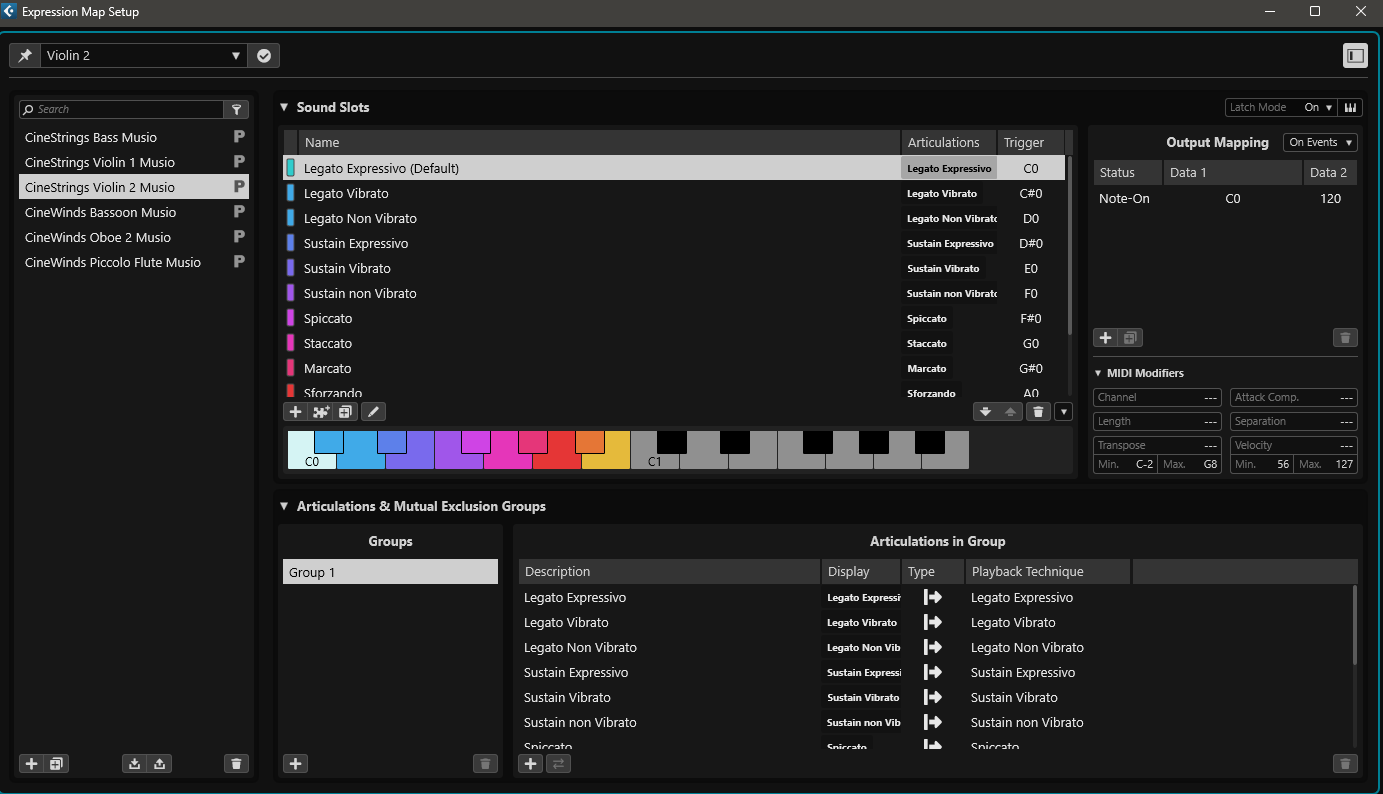1383x794 pixels.
Task: Click the MIDI Modifiers Channel field
Action: coord(1157,398)
